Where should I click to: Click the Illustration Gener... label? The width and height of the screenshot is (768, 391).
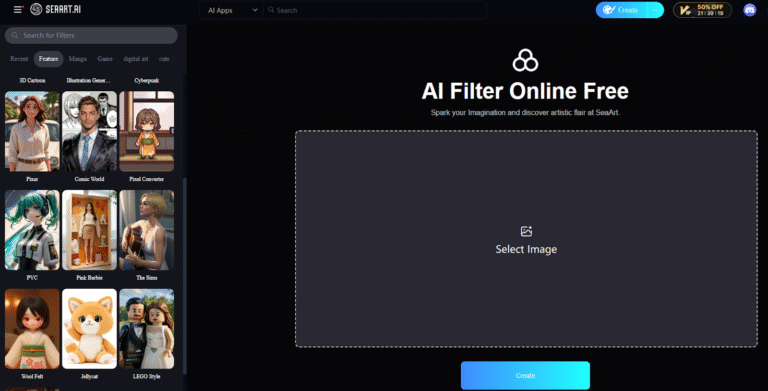[x=89, y=80]
